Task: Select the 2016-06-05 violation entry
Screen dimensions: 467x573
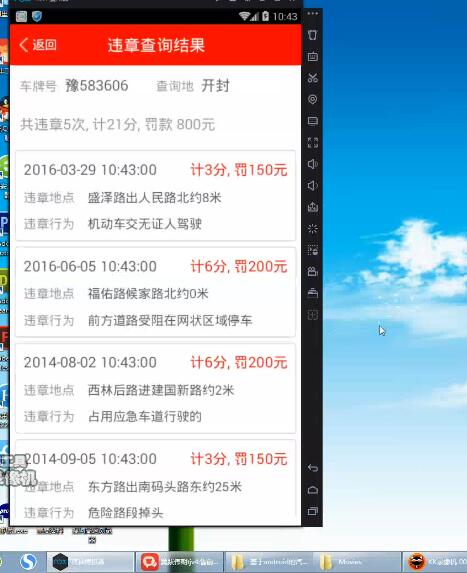Action: click(155, 292)
